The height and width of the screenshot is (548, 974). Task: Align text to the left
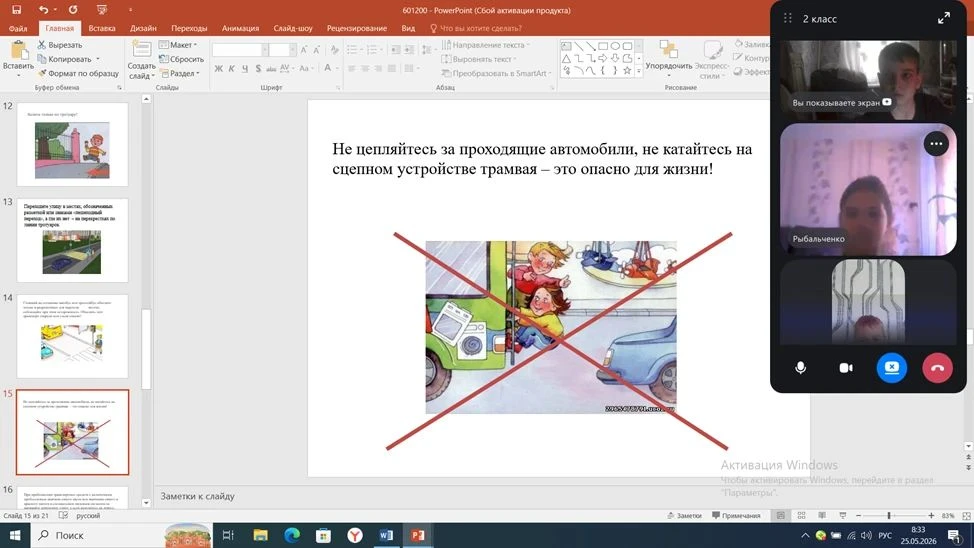[352, 68]
